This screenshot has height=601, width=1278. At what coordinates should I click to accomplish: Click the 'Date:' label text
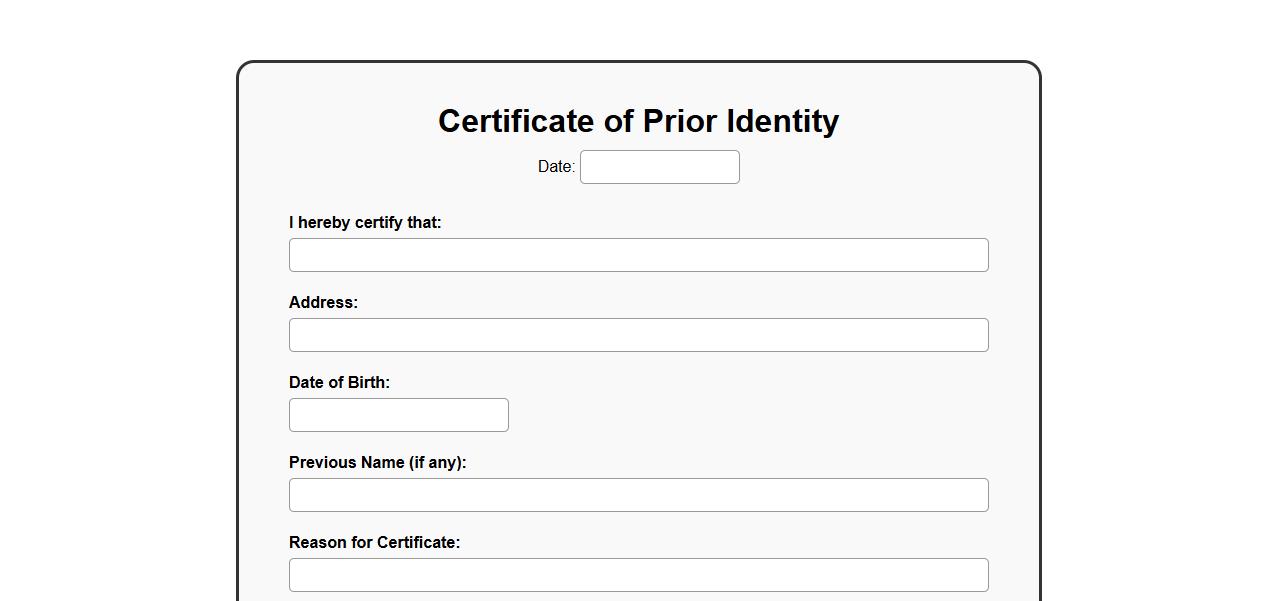coord(556,167)
